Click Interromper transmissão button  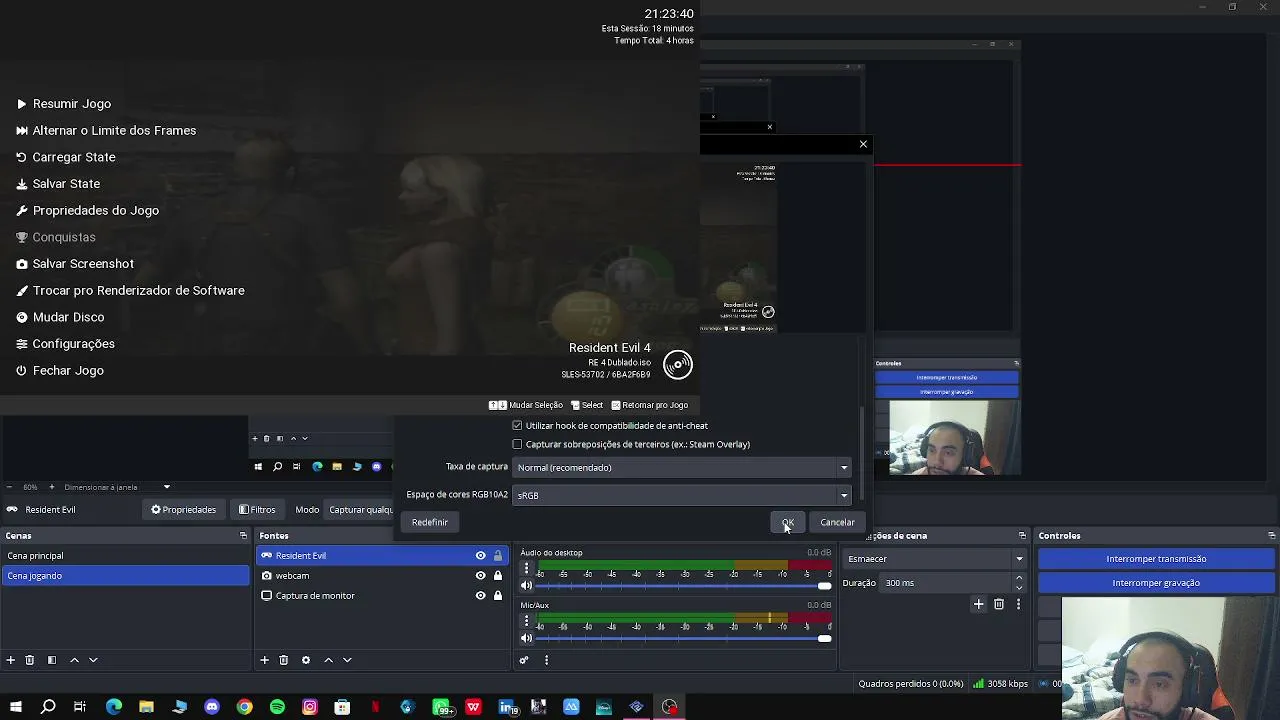click(1156, 559)
